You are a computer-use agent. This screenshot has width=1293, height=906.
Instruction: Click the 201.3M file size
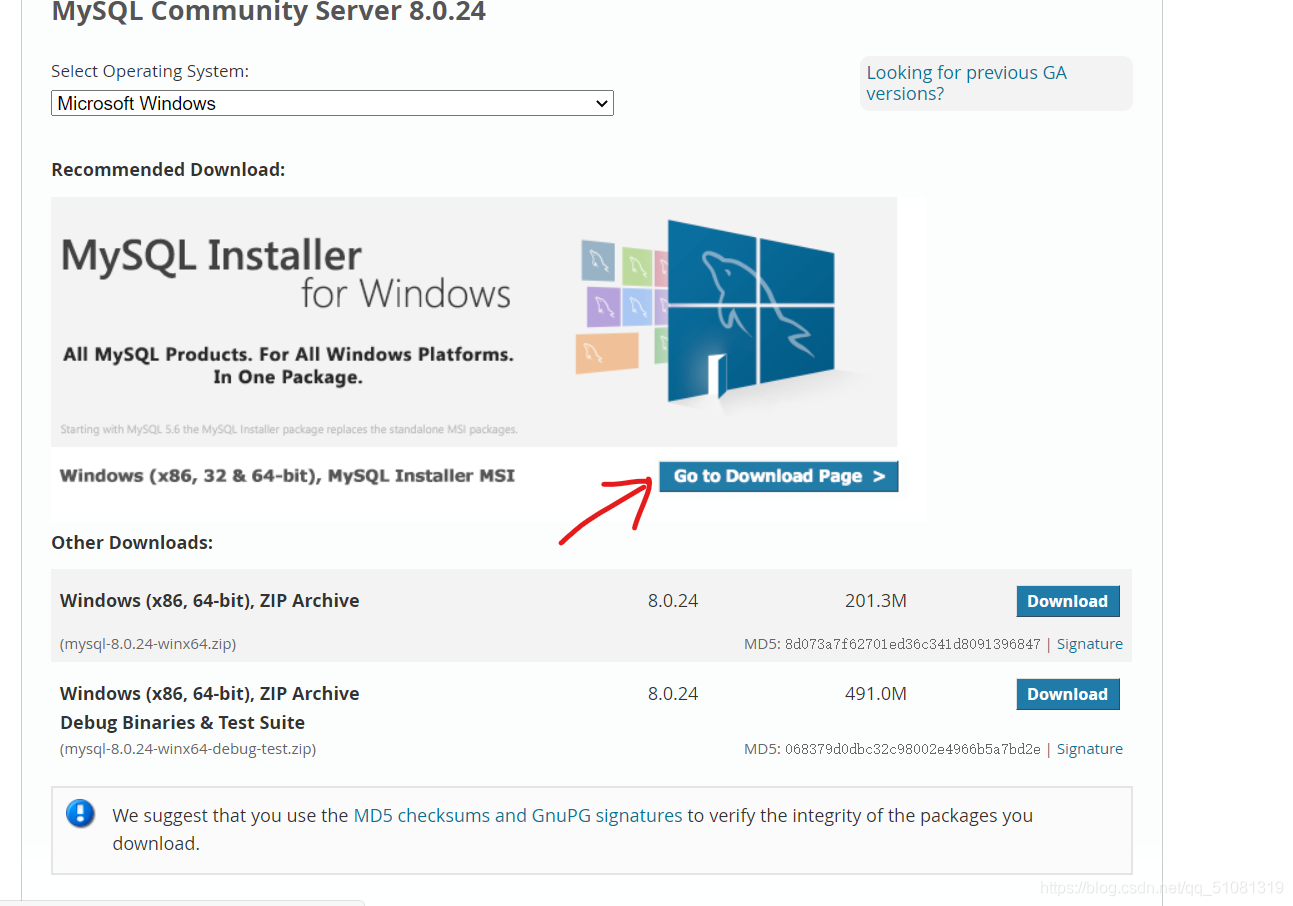coord(875,601)
